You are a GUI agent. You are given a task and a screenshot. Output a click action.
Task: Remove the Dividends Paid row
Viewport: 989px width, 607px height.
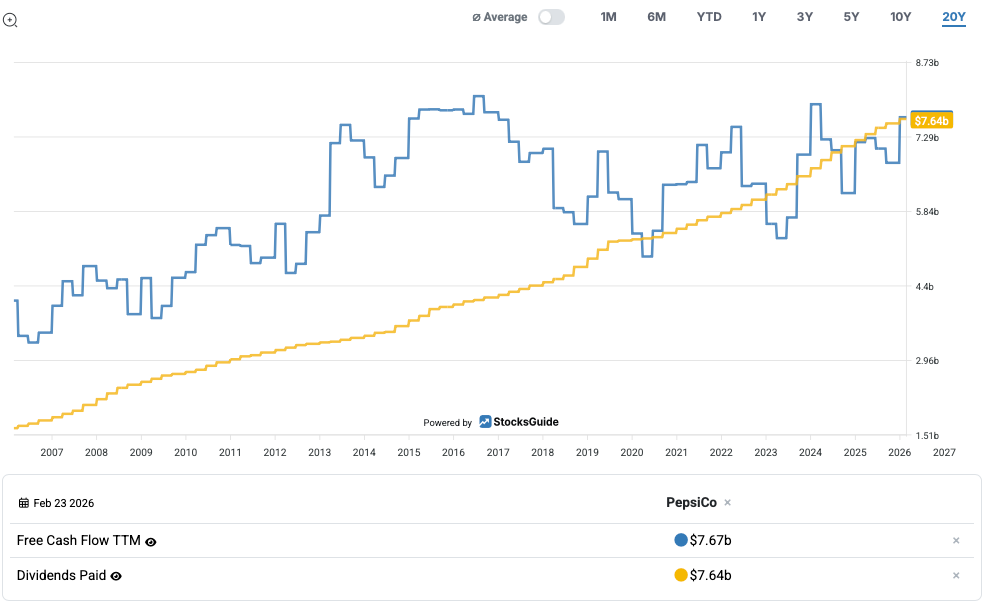point(956,575)
